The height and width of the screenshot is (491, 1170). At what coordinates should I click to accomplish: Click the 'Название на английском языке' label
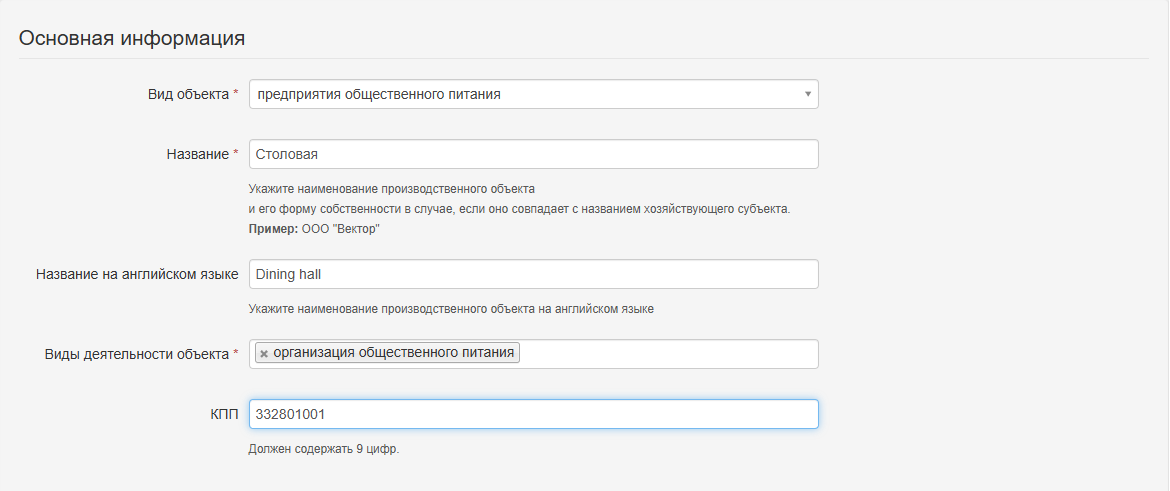coord(137,274)
